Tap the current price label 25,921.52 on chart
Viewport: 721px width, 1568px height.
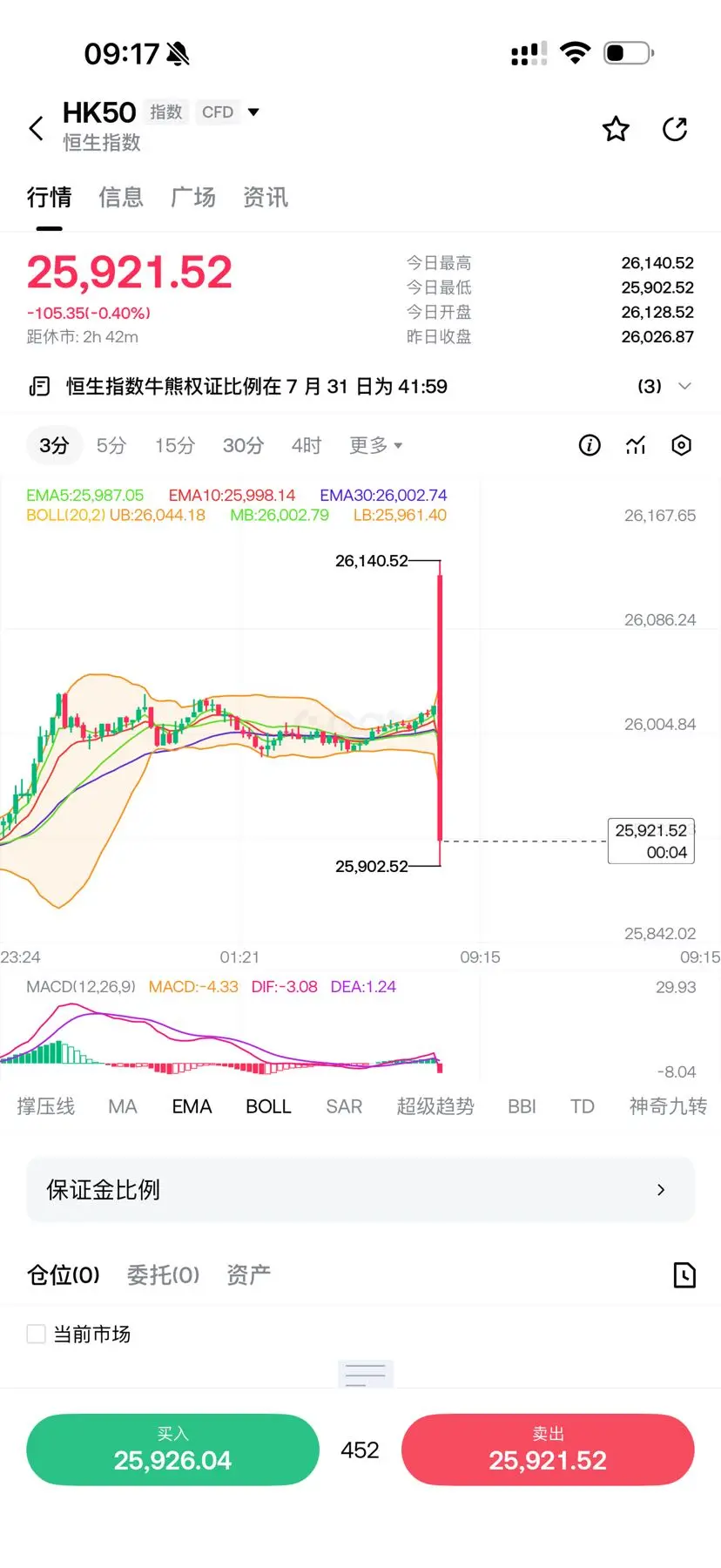(651, 841)
